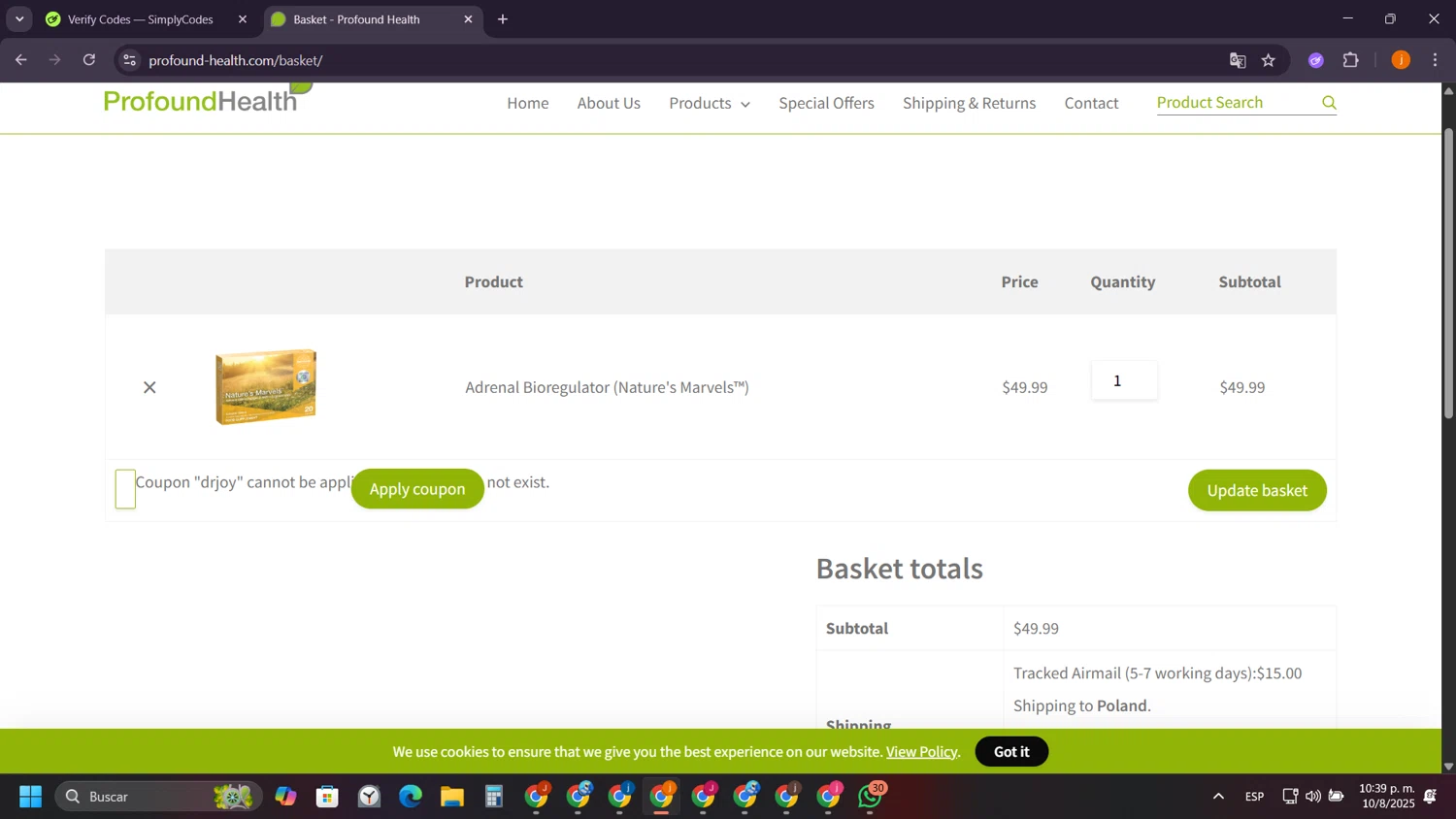This screenshot has height=819, width=1456.
Task: Open the clock and date panel
Action: (x=1386, y=797)
